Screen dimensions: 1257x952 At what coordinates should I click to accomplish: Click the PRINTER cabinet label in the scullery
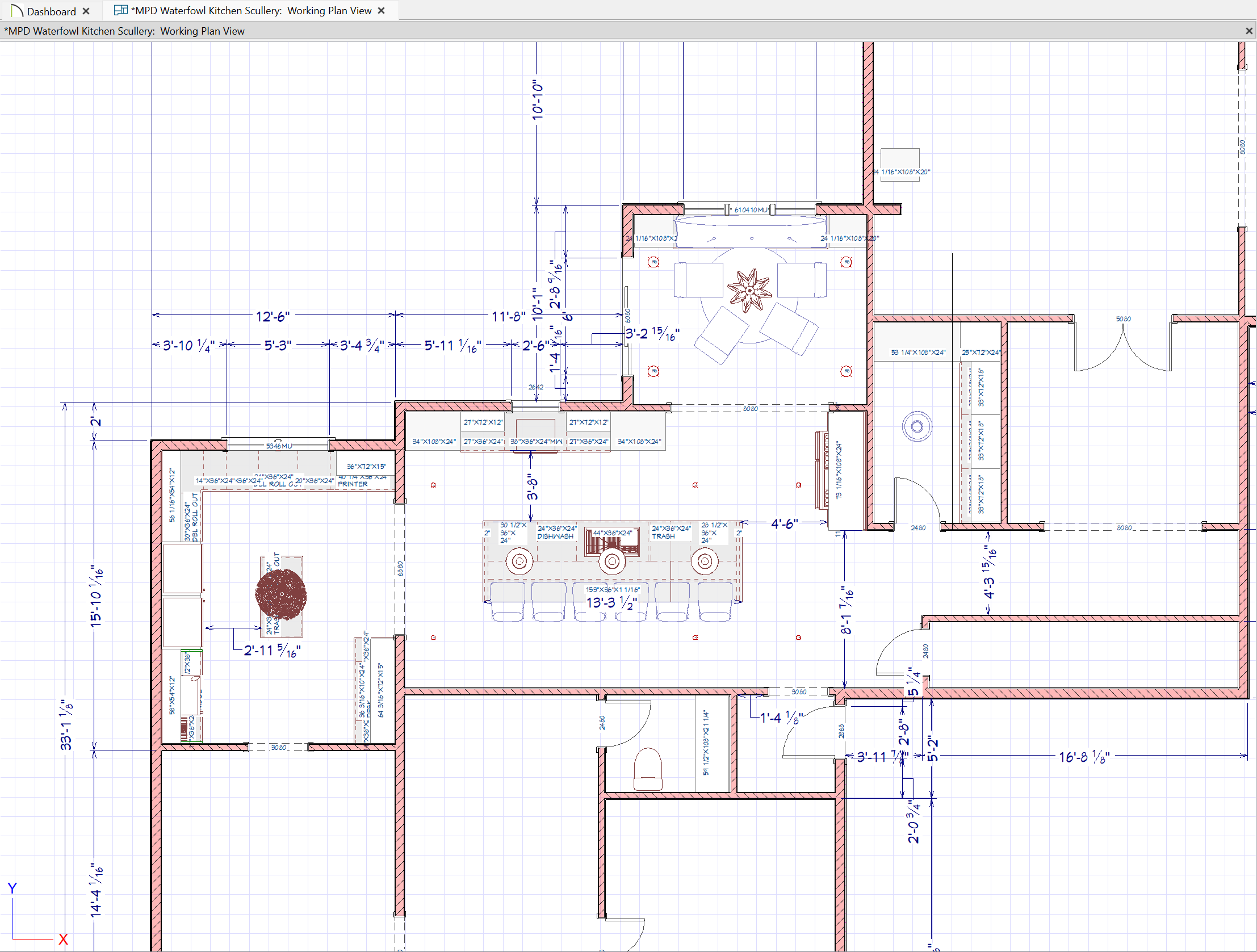coord(353,484)
